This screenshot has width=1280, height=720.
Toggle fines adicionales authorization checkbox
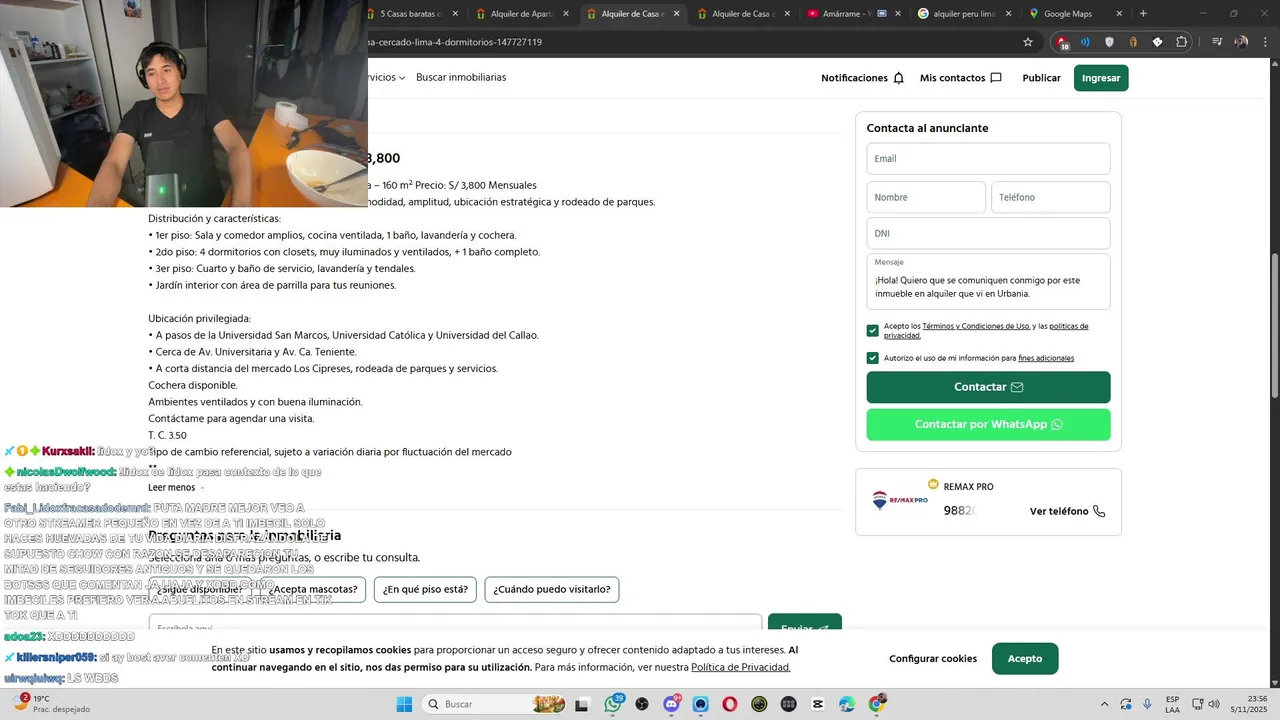[873, 358]
